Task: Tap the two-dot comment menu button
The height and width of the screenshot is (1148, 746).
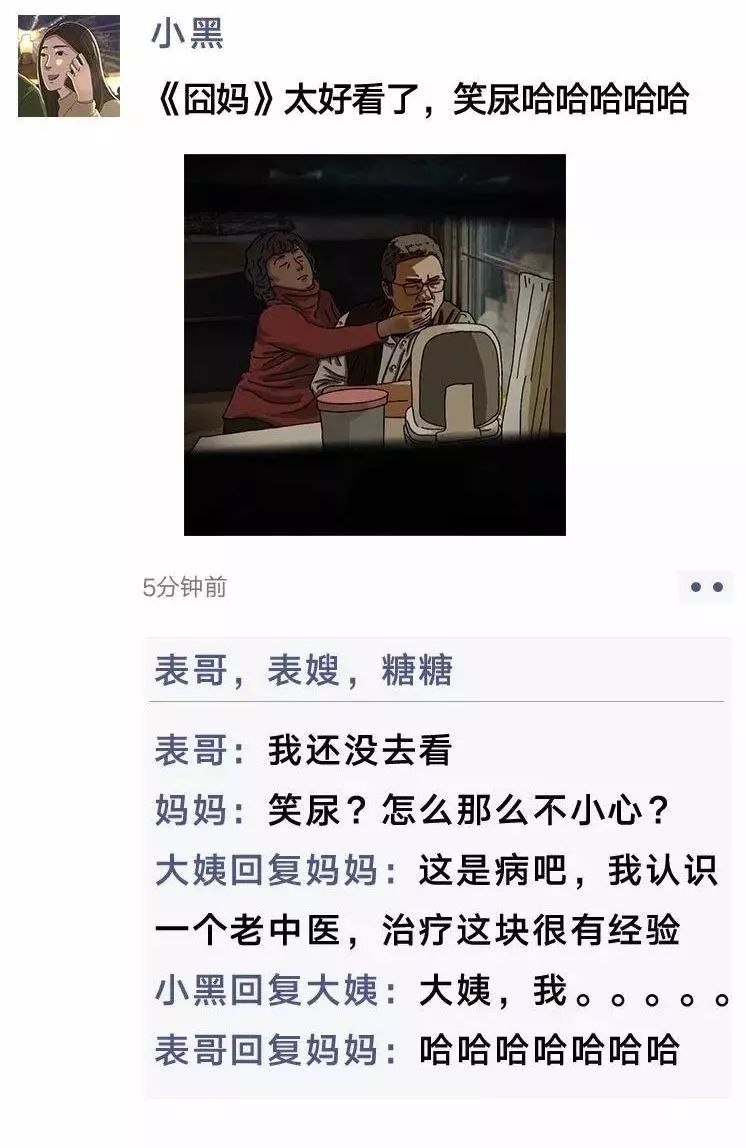Action: pos(706,587)
